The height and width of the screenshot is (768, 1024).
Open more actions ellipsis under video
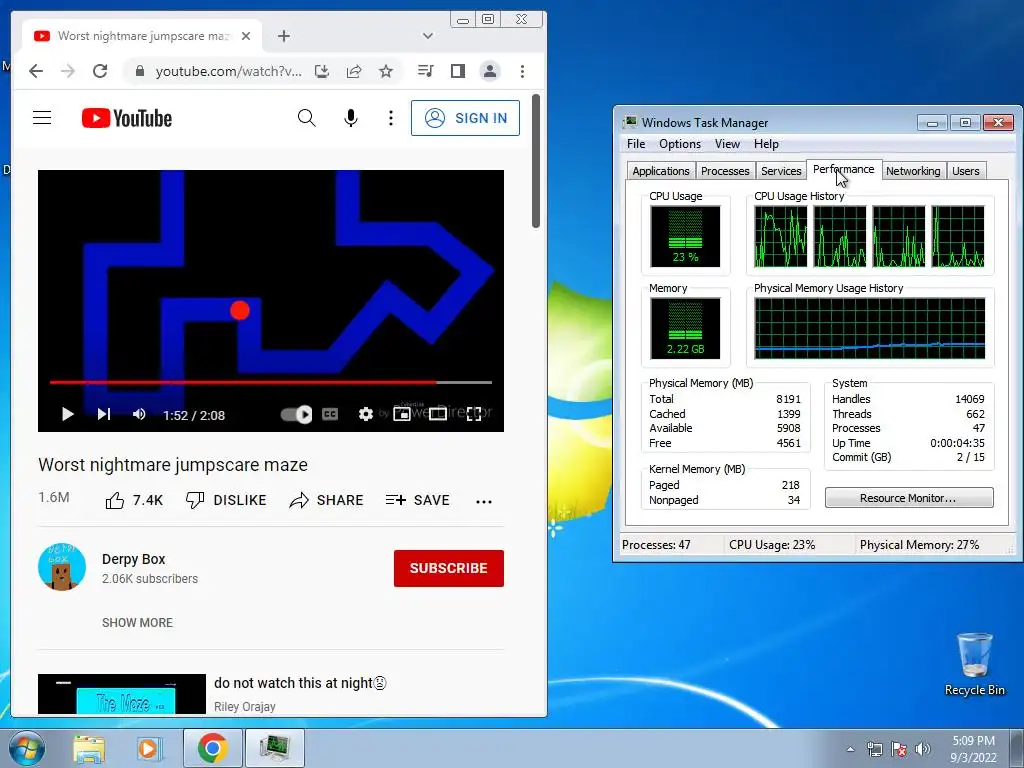484,502
